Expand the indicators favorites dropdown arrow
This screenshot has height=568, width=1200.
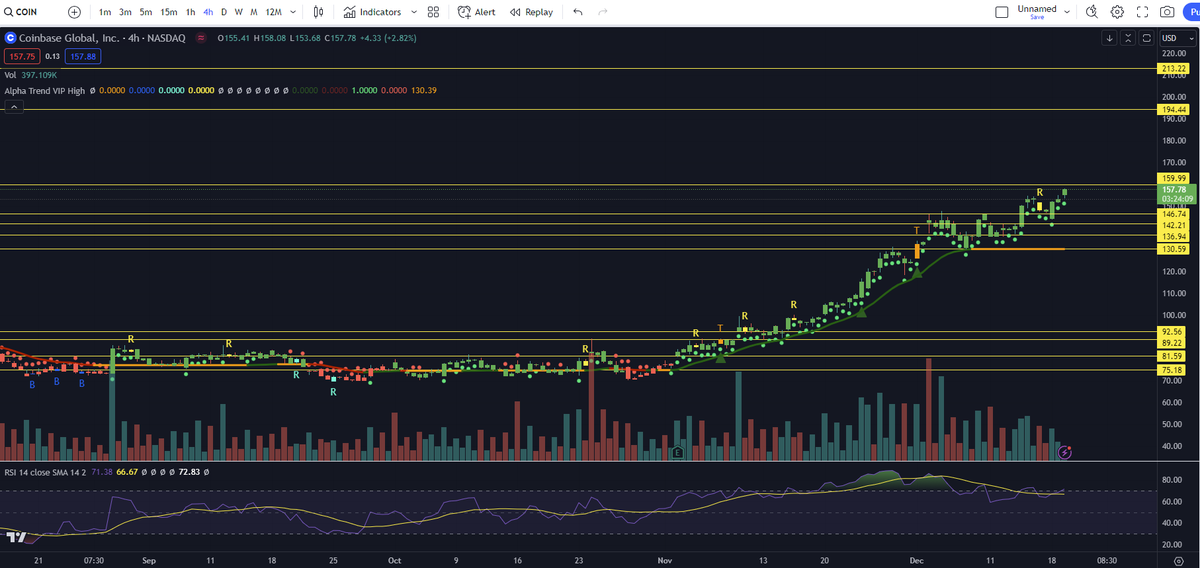pos(414,12)
